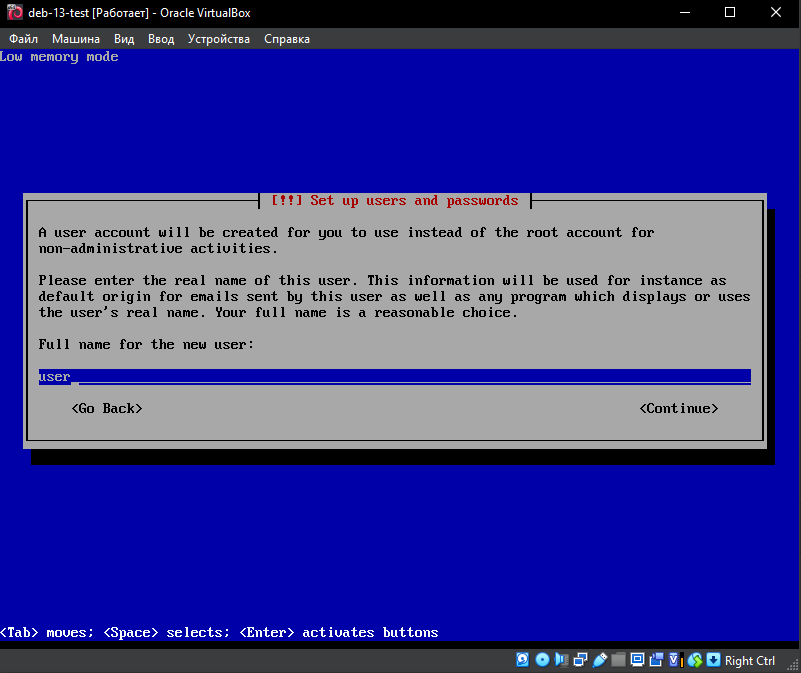Focus the full name input field
Screen dimensions: 801x673
(x=394, y=377)
